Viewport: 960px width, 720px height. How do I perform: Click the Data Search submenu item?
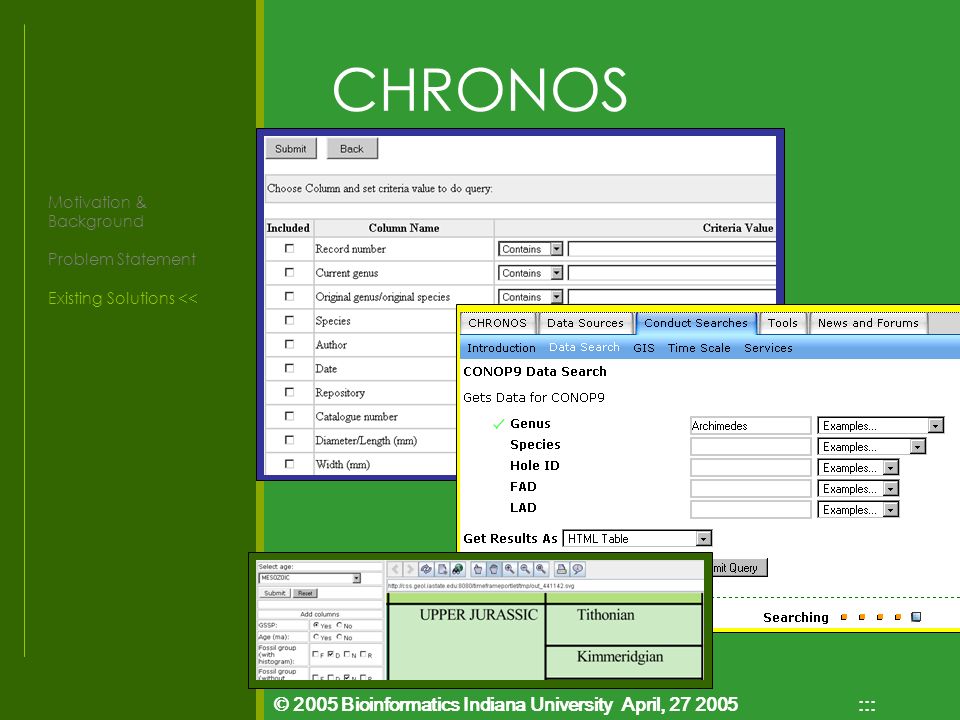[584, 347]
